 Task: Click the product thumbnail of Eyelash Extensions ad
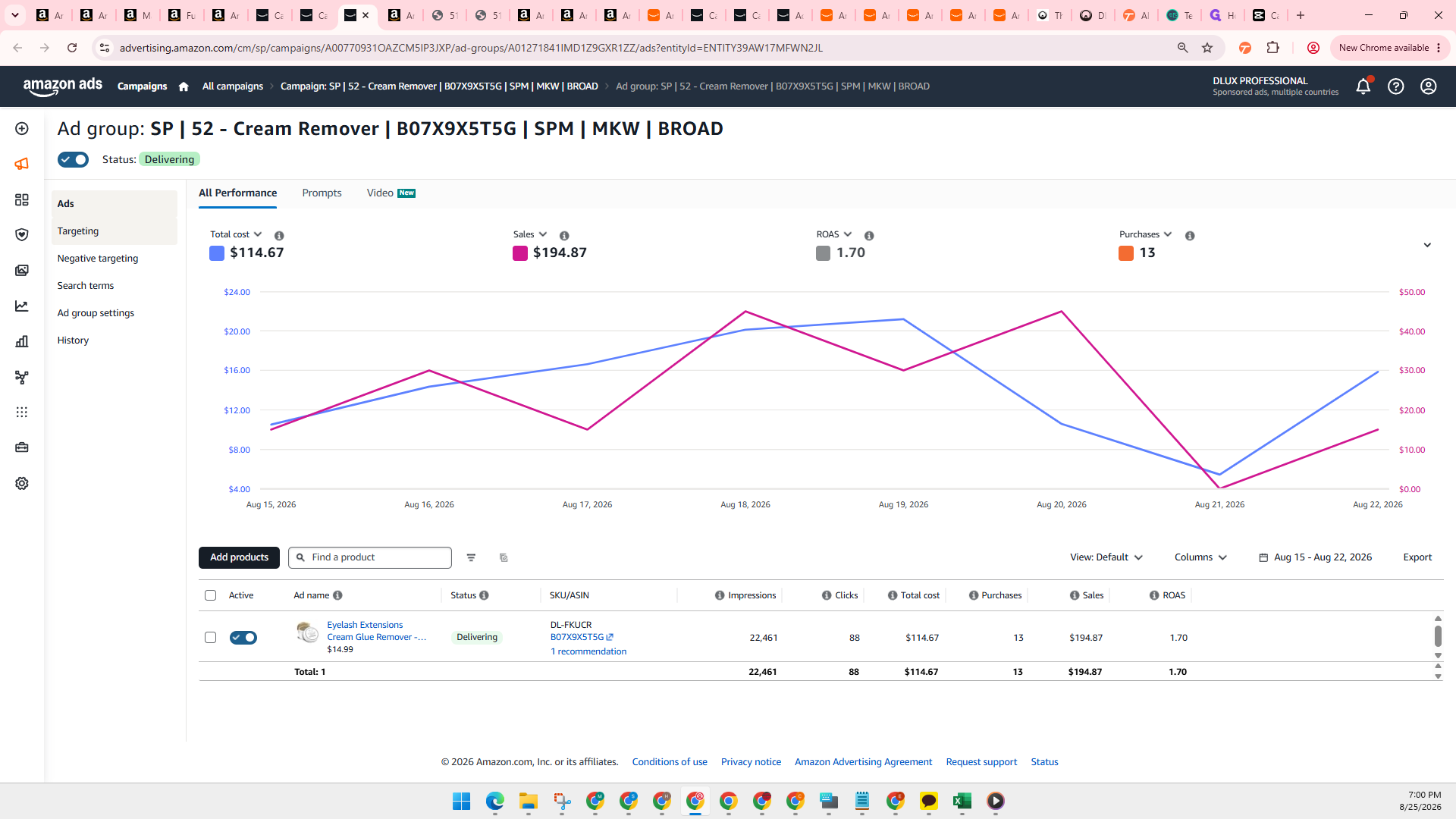(307, 632)
